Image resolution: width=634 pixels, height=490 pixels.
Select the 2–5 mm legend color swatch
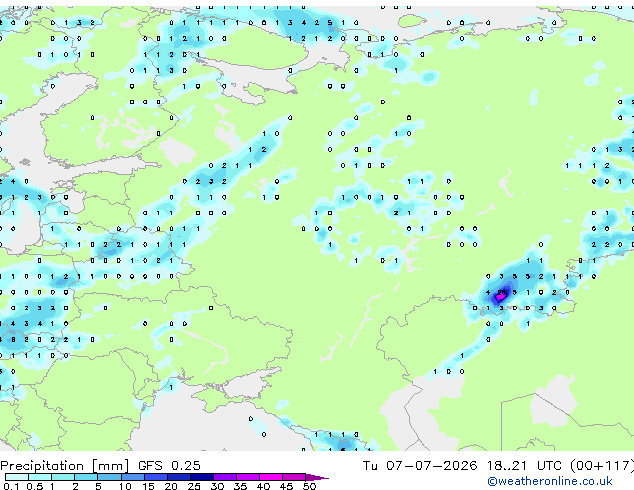click(86, 477)
